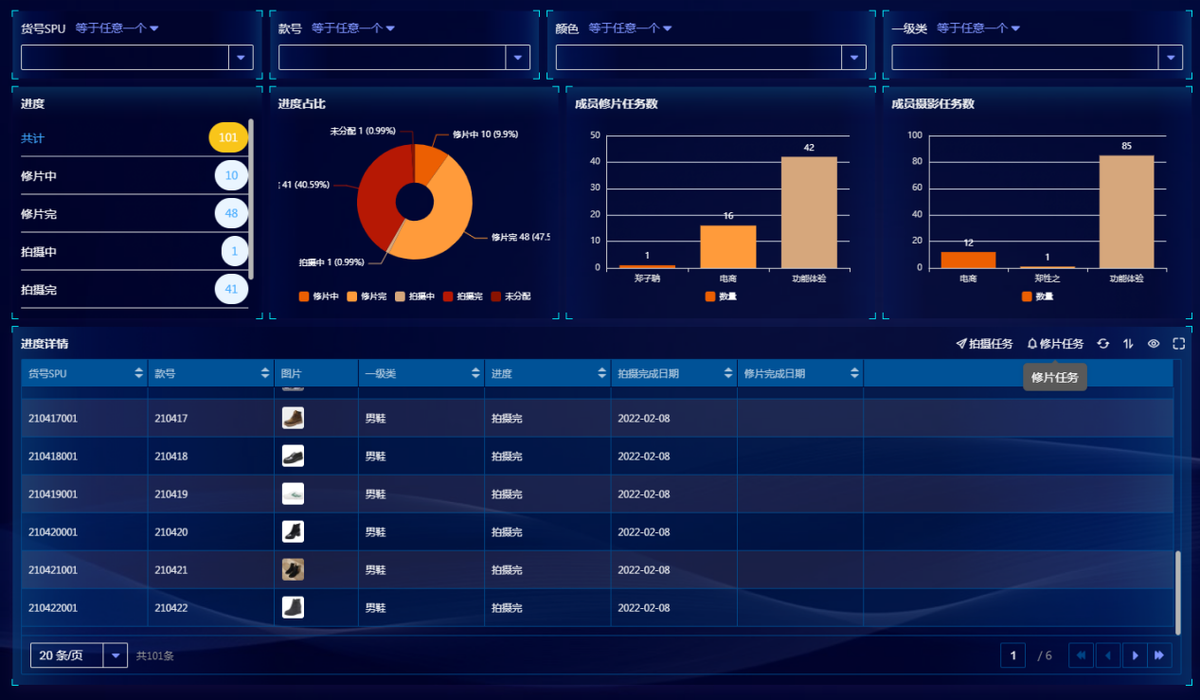The height and width of the screenshot is (700, 1200).
Task: Open the 颜色 filter dropdown arrow
Action: click(x=855, y=58)
